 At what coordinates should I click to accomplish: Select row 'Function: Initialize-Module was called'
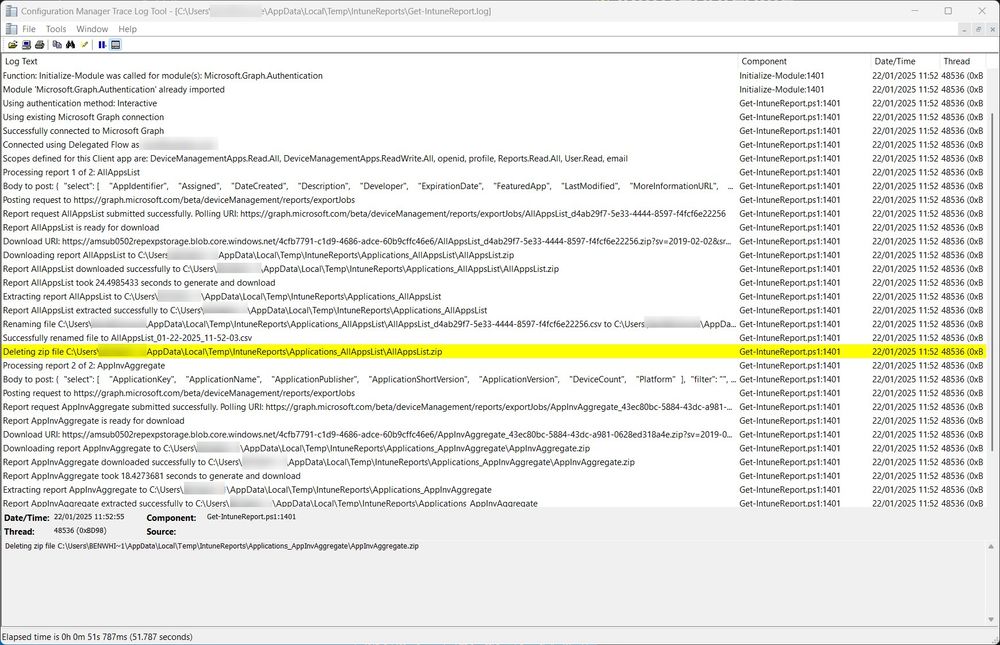[x=494, y=75]
